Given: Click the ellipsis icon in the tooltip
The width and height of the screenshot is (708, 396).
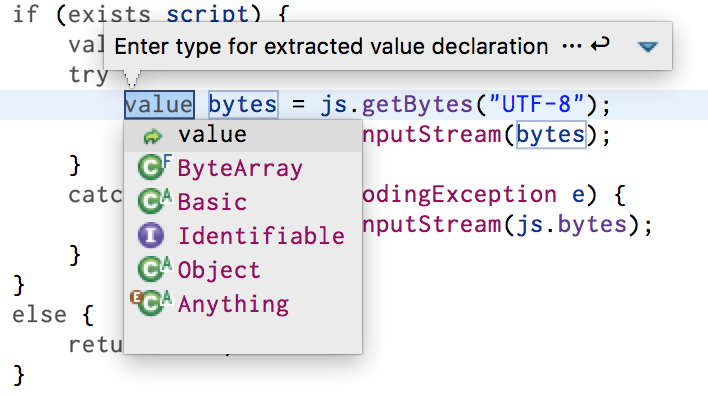Looking at the screenshot, I should click(572, 46).
